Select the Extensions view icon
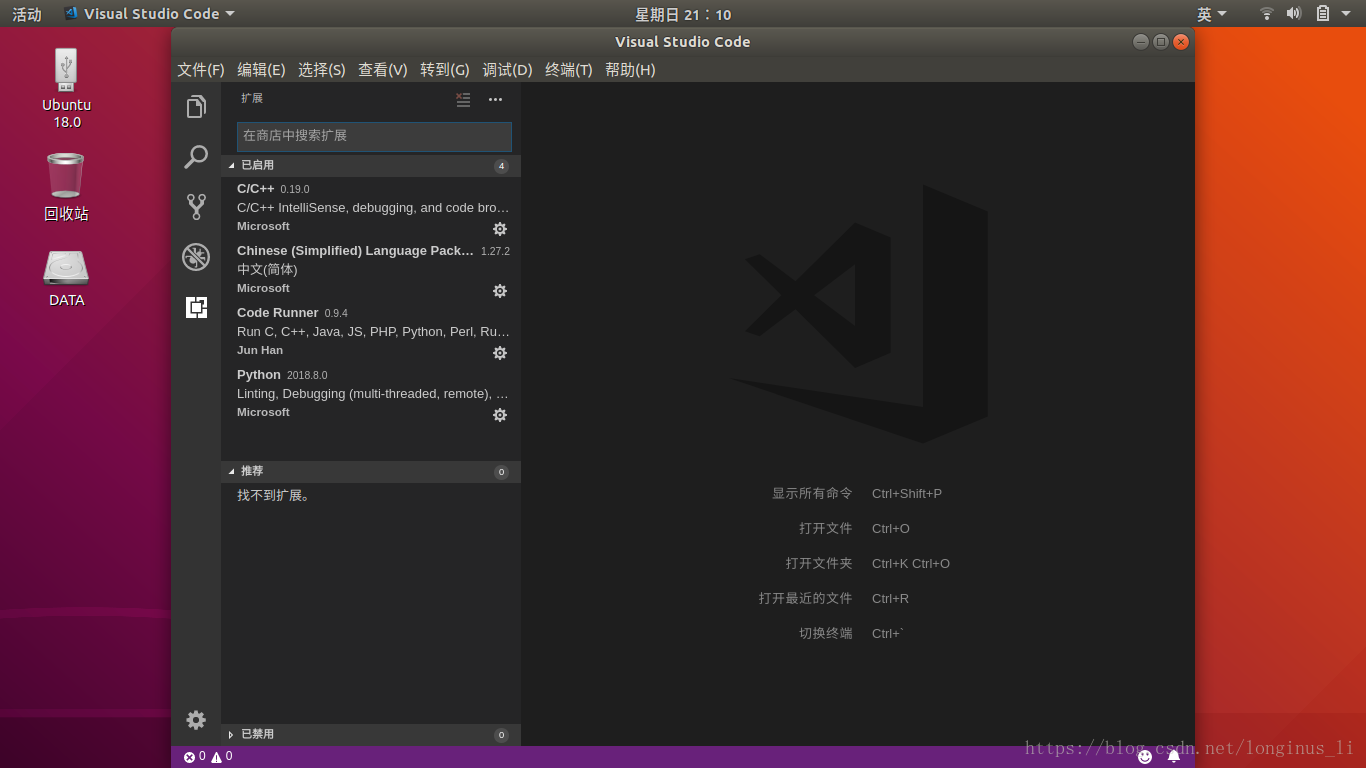This screenshot has height=768, width=1366. [x=196, y=307]
